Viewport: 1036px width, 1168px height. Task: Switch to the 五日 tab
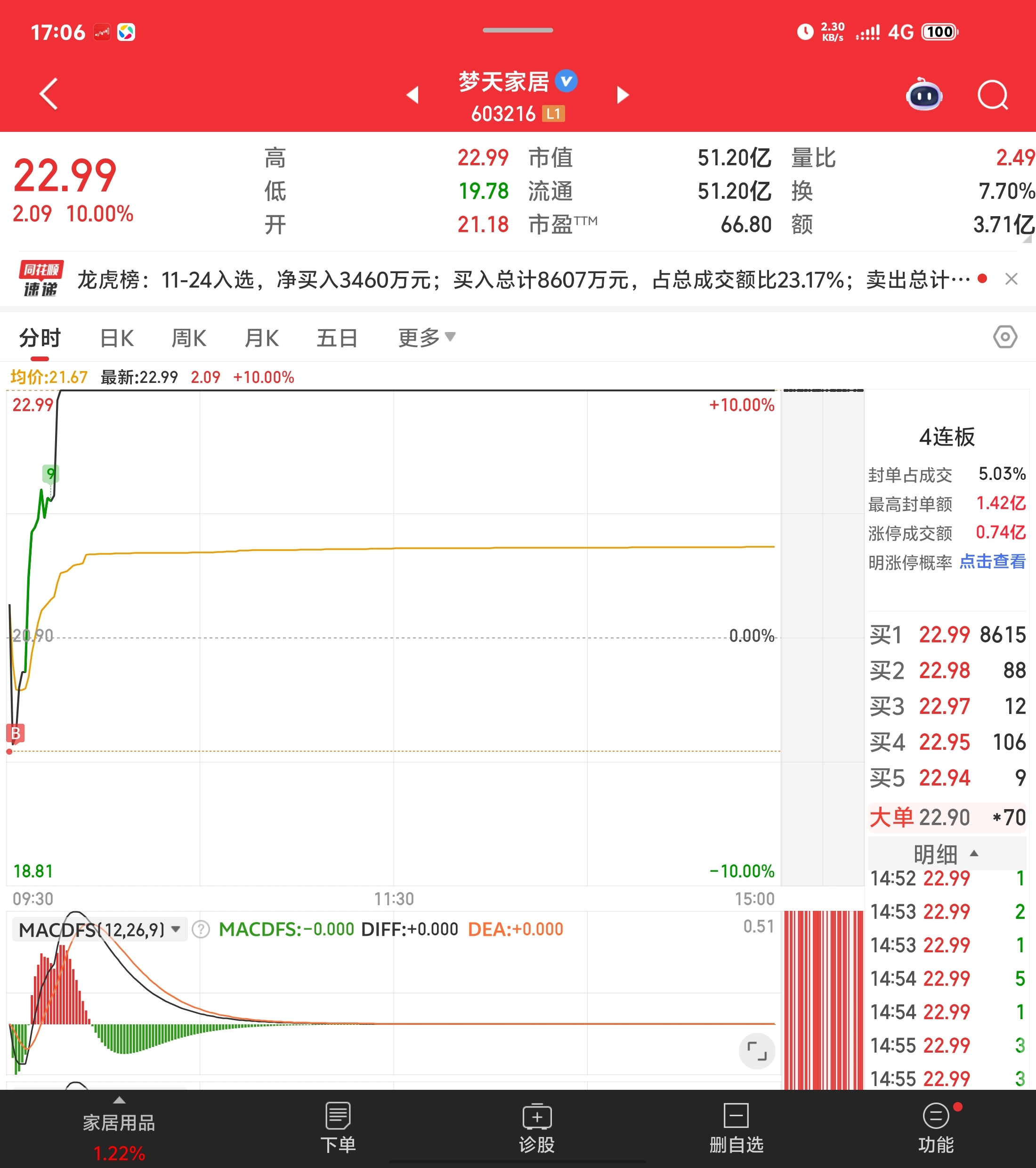pos(337,338)
